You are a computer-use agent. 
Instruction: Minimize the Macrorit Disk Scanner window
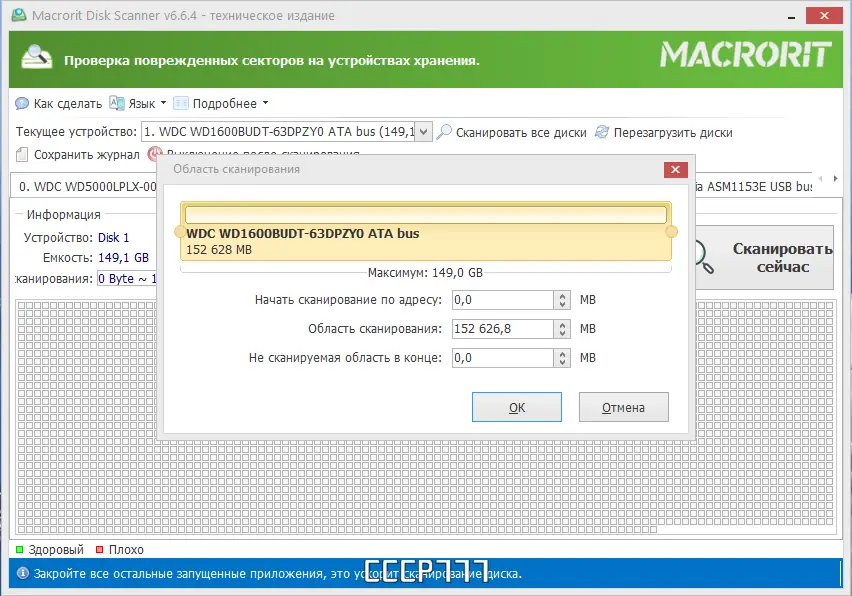point(791,16)
